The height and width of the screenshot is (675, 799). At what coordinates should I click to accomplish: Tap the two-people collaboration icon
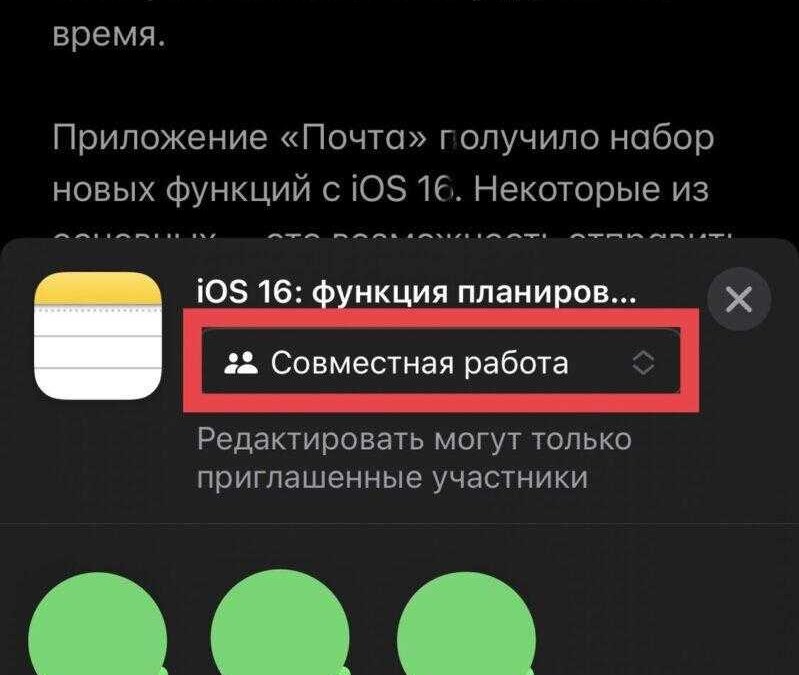241,363
